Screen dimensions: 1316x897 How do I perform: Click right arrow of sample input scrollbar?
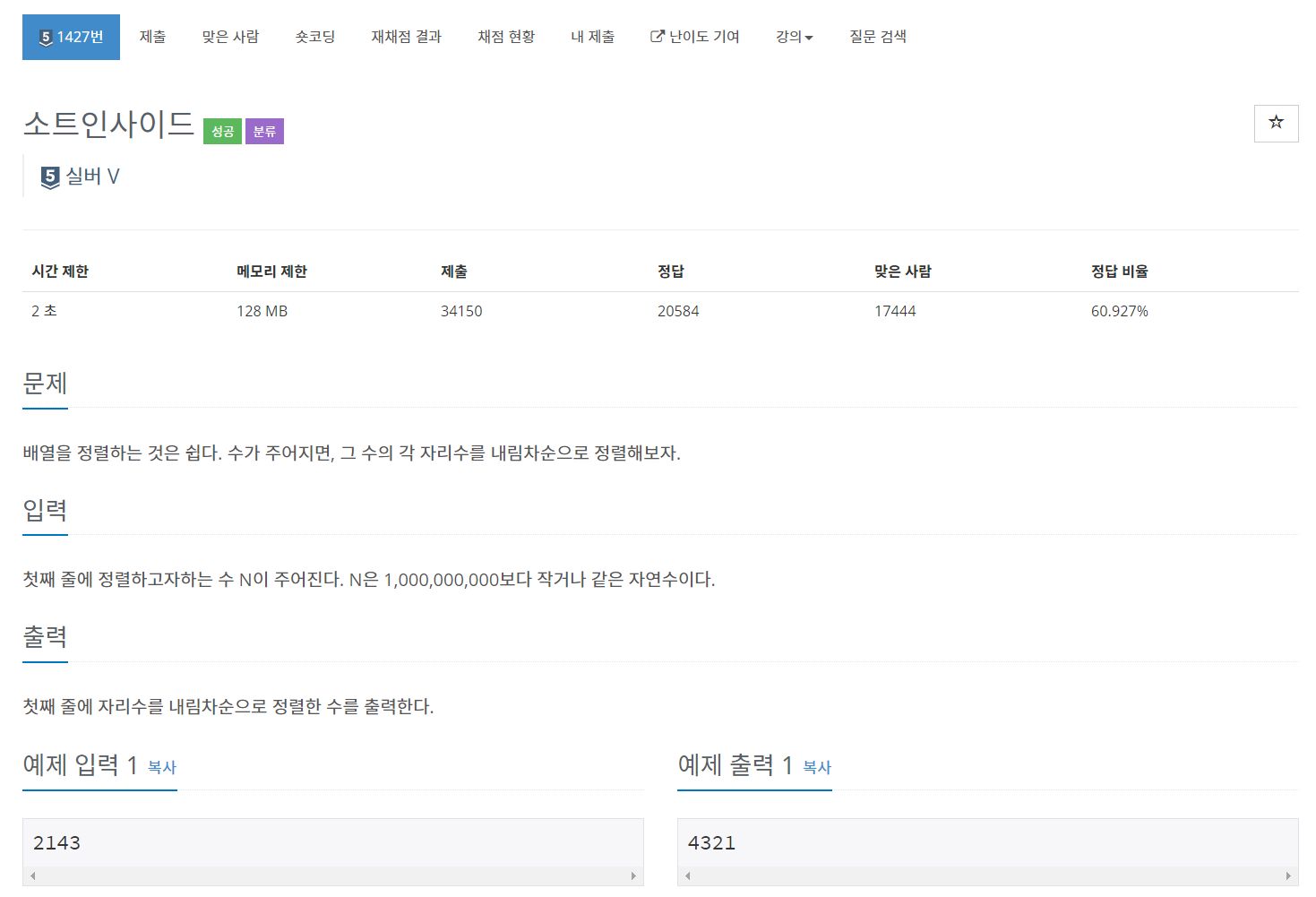tap(633, 876)
